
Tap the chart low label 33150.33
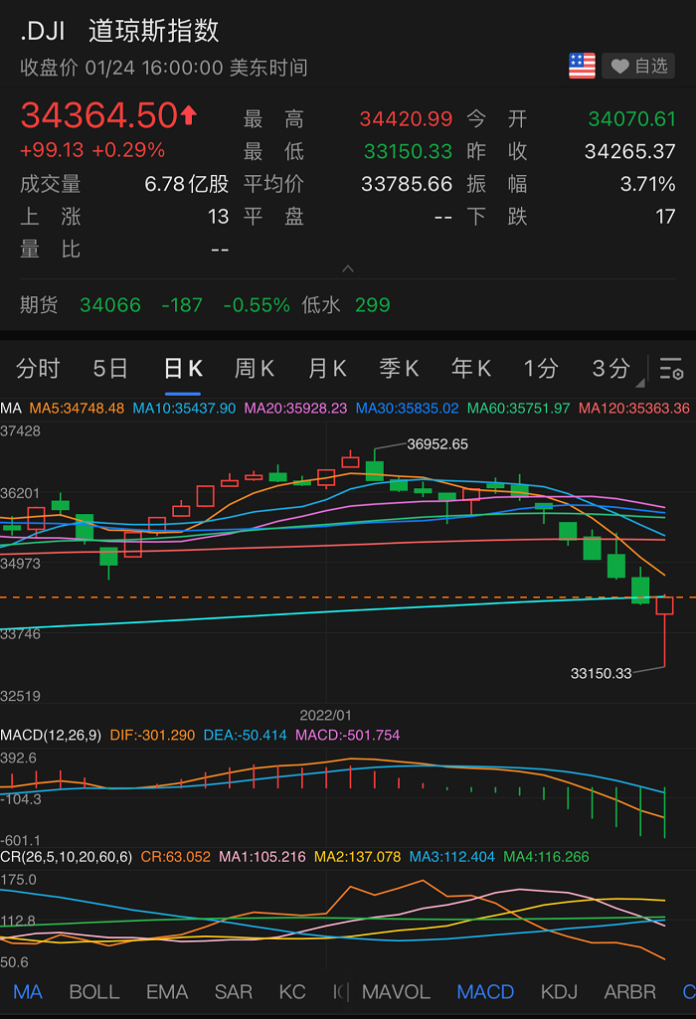click(x=601, y=673)
